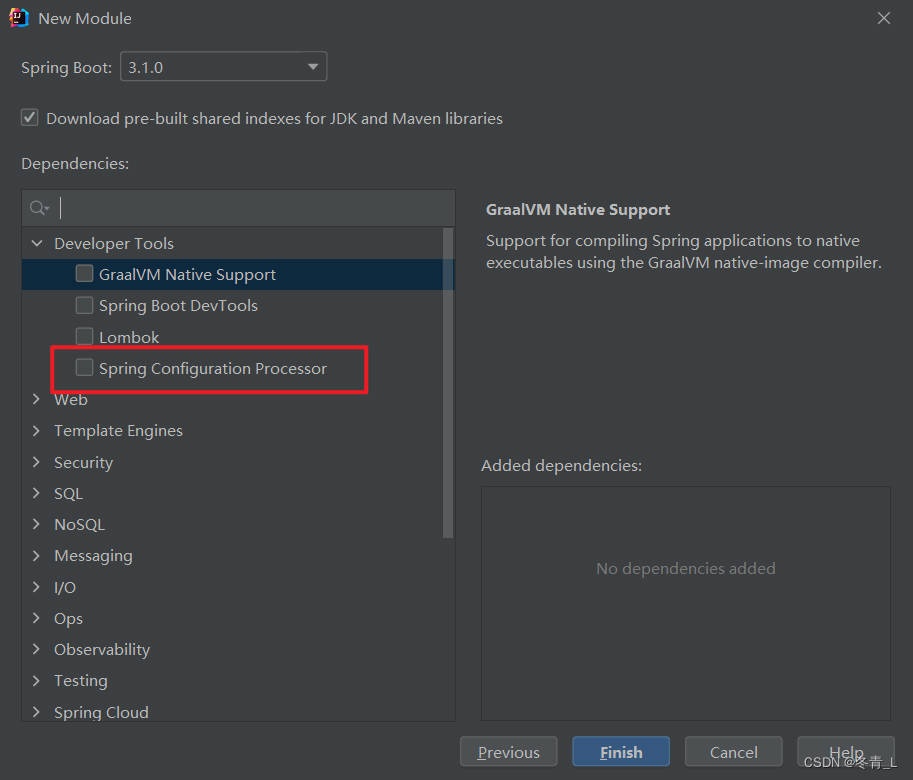Check the GraalVM Native Support dependency
This screenshot has height=780, width=913.
(84, 273)
